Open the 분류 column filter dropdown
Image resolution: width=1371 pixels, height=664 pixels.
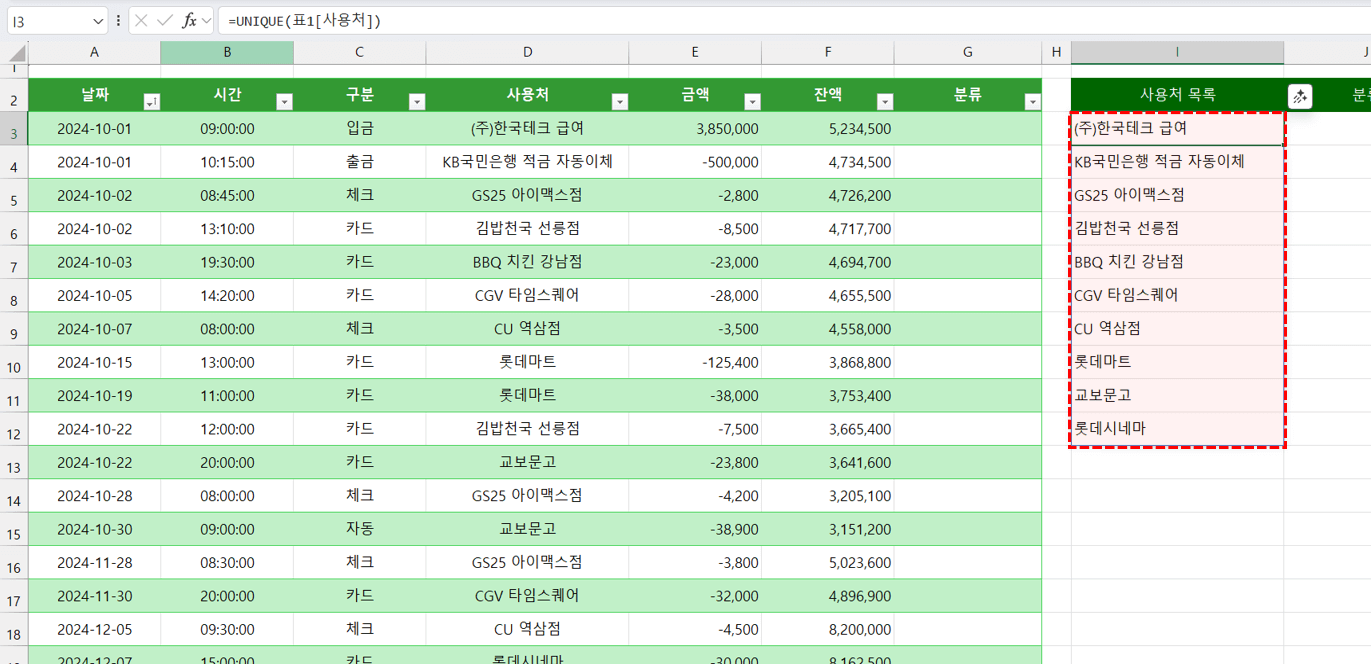pos(1032,101)
